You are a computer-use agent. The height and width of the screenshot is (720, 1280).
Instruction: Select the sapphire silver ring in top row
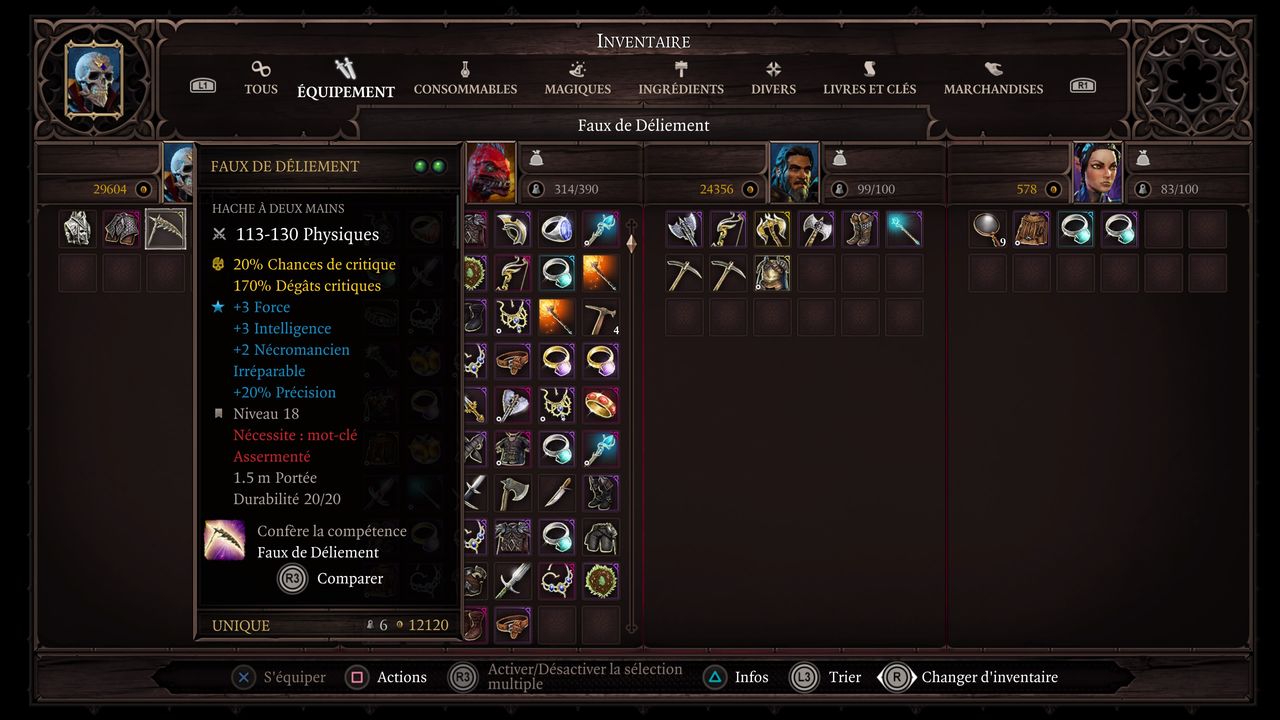pyautogui.click(x=557, y=229)
